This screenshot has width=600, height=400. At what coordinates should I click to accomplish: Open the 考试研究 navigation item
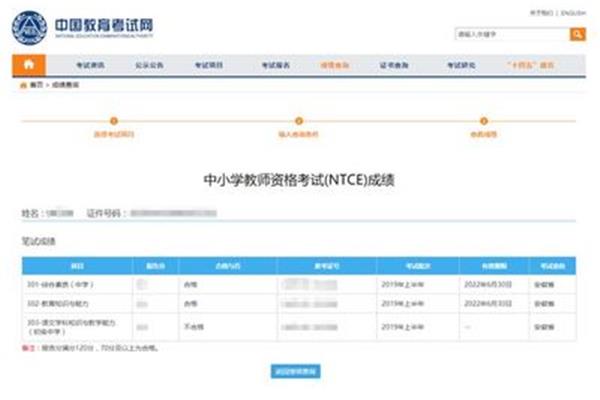[x=461, y=65]
